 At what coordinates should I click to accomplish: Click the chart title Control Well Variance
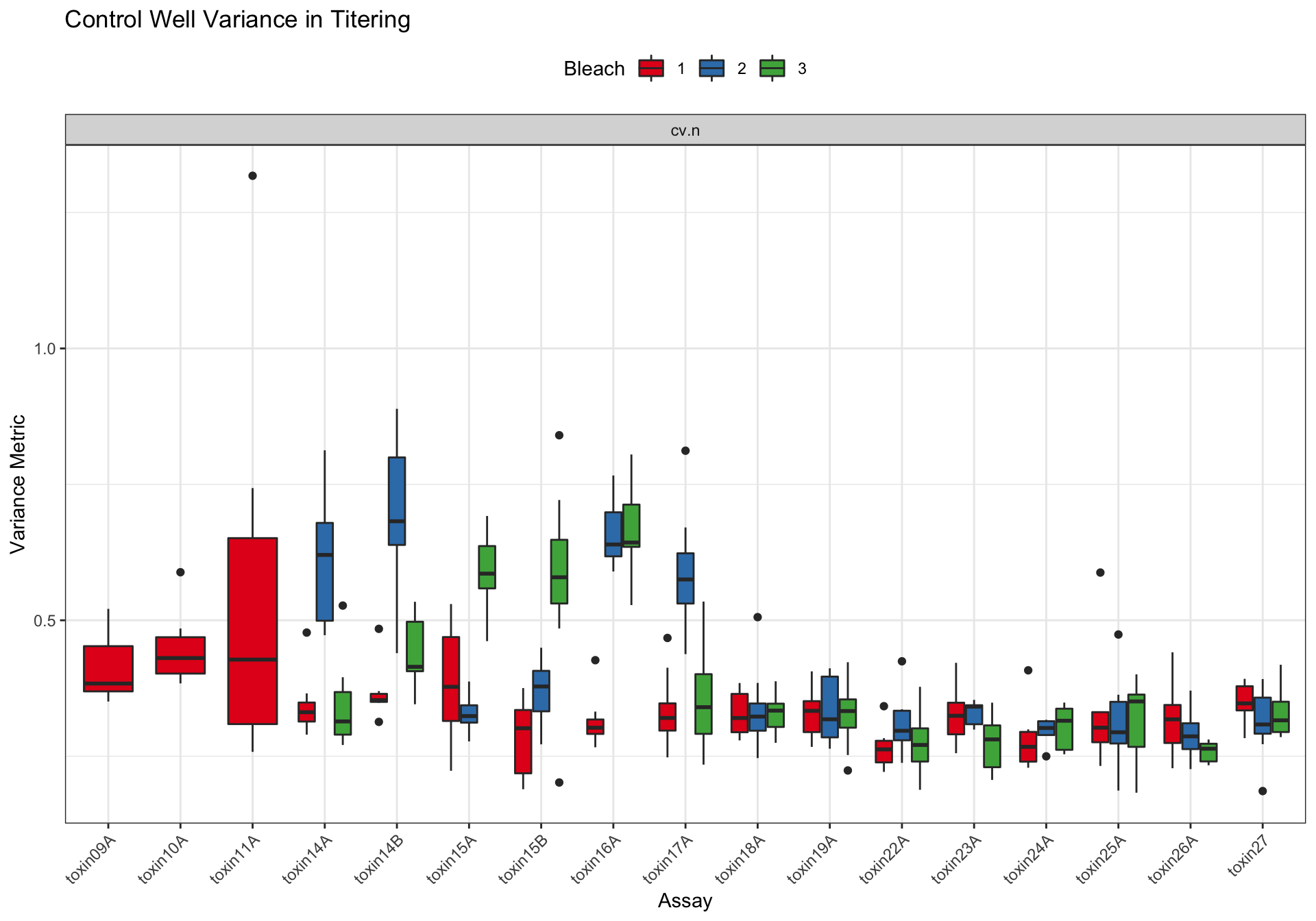point(237,20)
